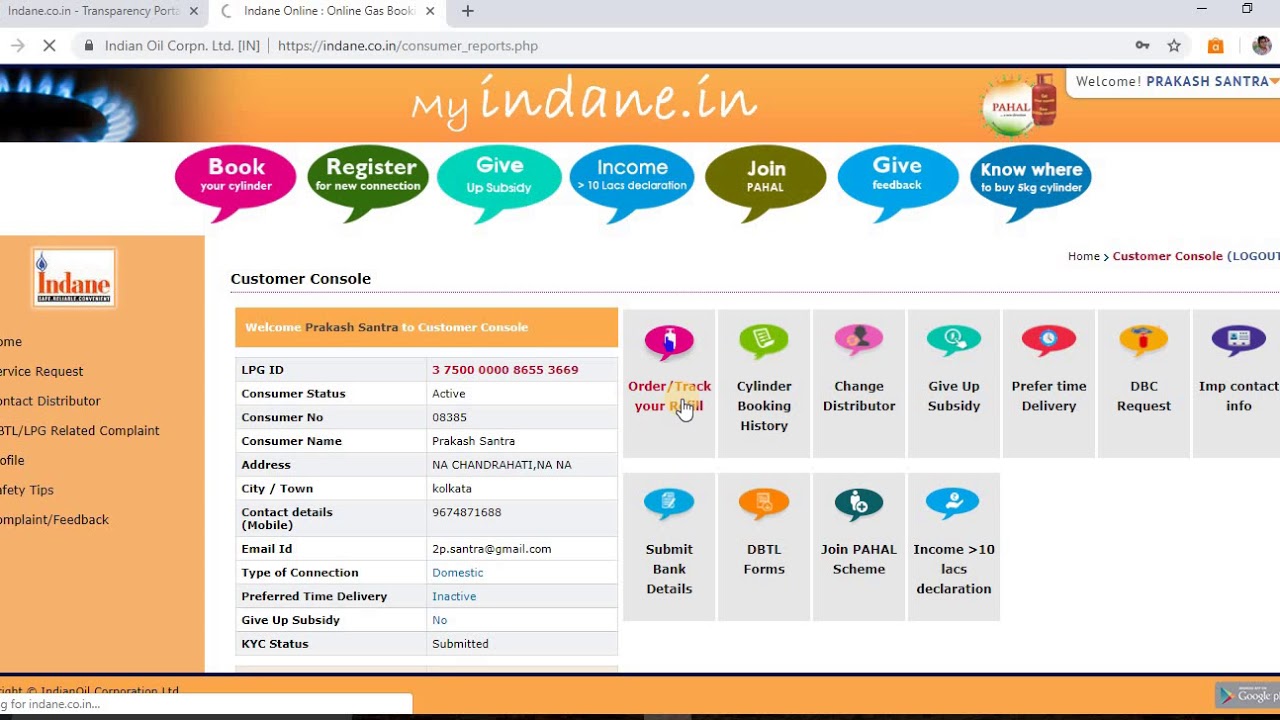Choose Prefer time Delivery tile
The image size is (1280, 720).
[1049, 383]
